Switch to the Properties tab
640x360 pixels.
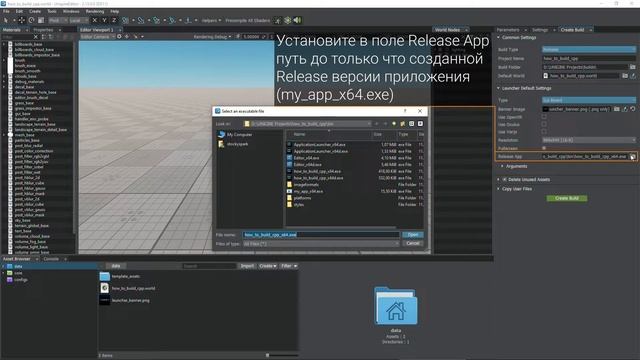[x=43, y=30]
